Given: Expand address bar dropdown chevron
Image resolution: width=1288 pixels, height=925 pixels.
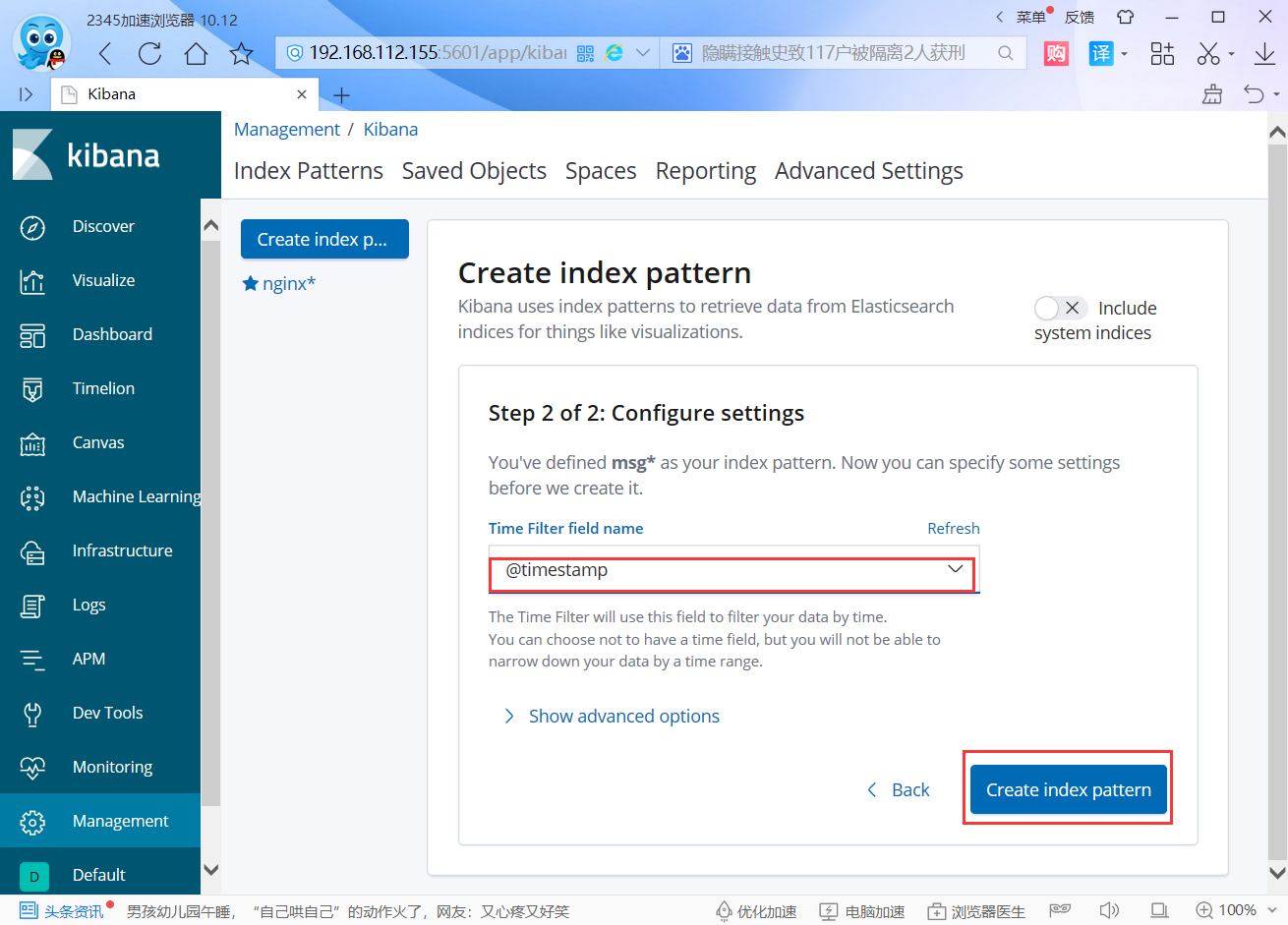Looking at the screenshot, I should [x=643, y=53].
